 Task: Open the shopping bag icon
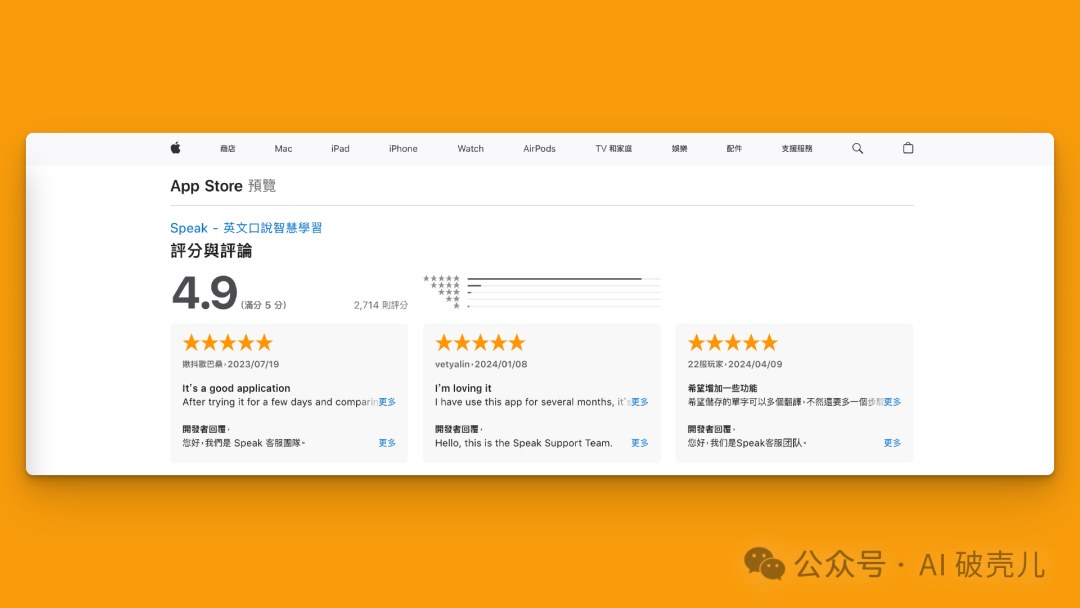click(908, 148)
